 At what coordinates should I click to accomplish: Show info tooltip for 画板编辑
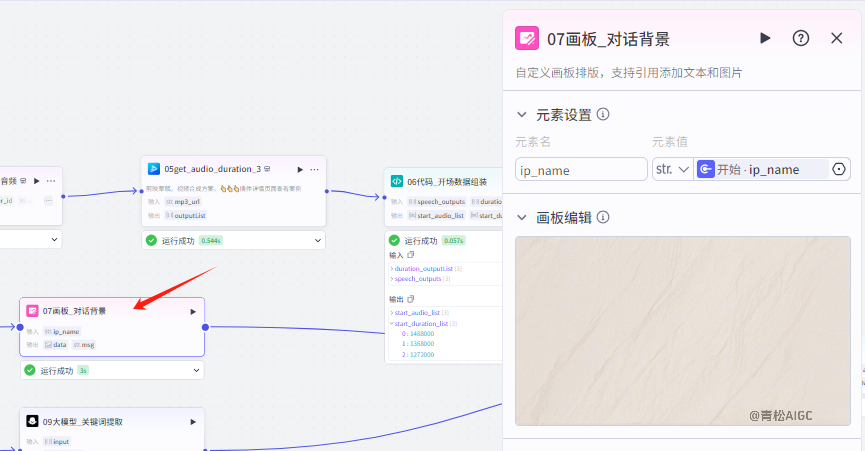603,217
